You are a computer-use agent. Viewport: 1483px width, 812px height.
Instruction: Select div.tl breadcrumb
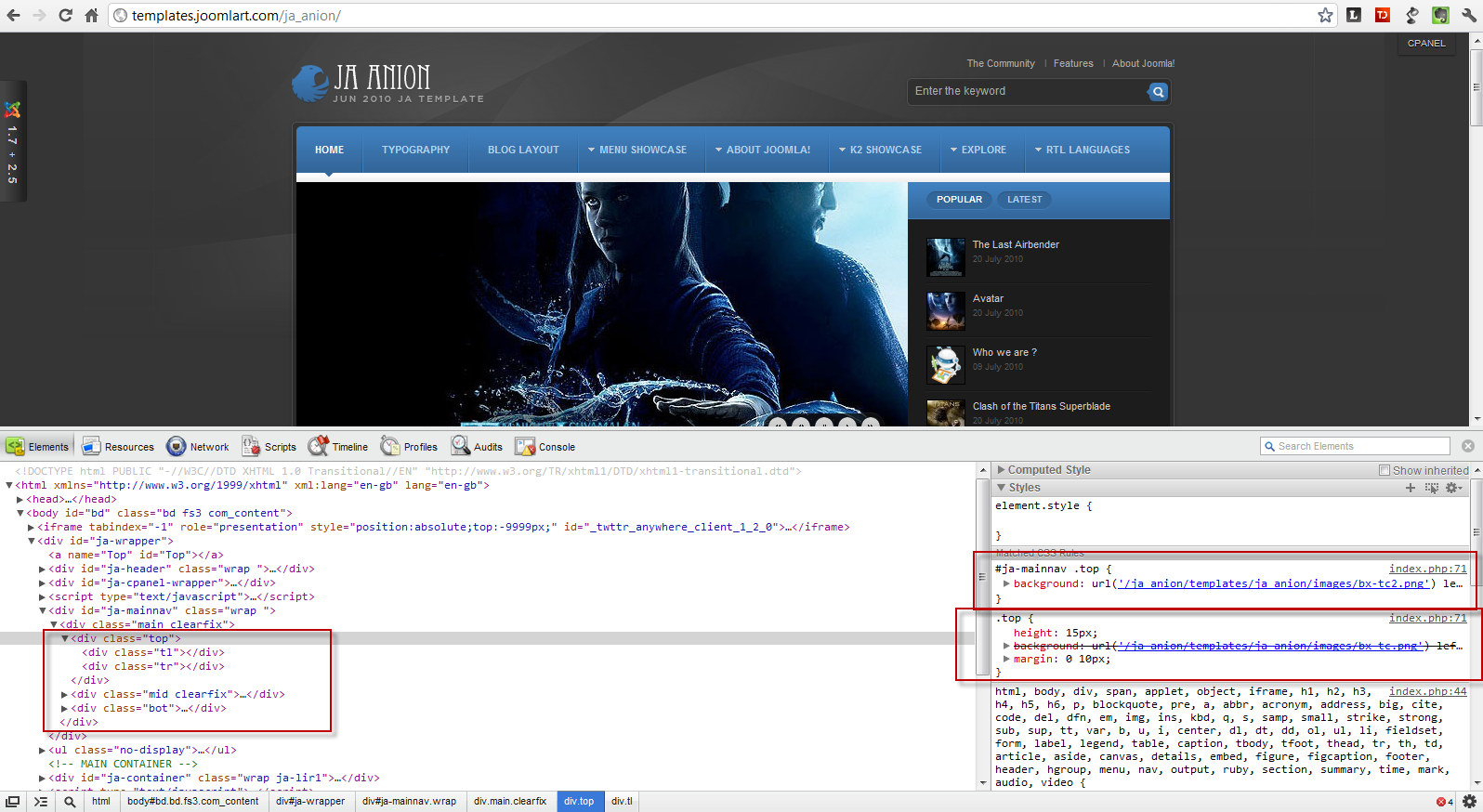tap(622, 802)
